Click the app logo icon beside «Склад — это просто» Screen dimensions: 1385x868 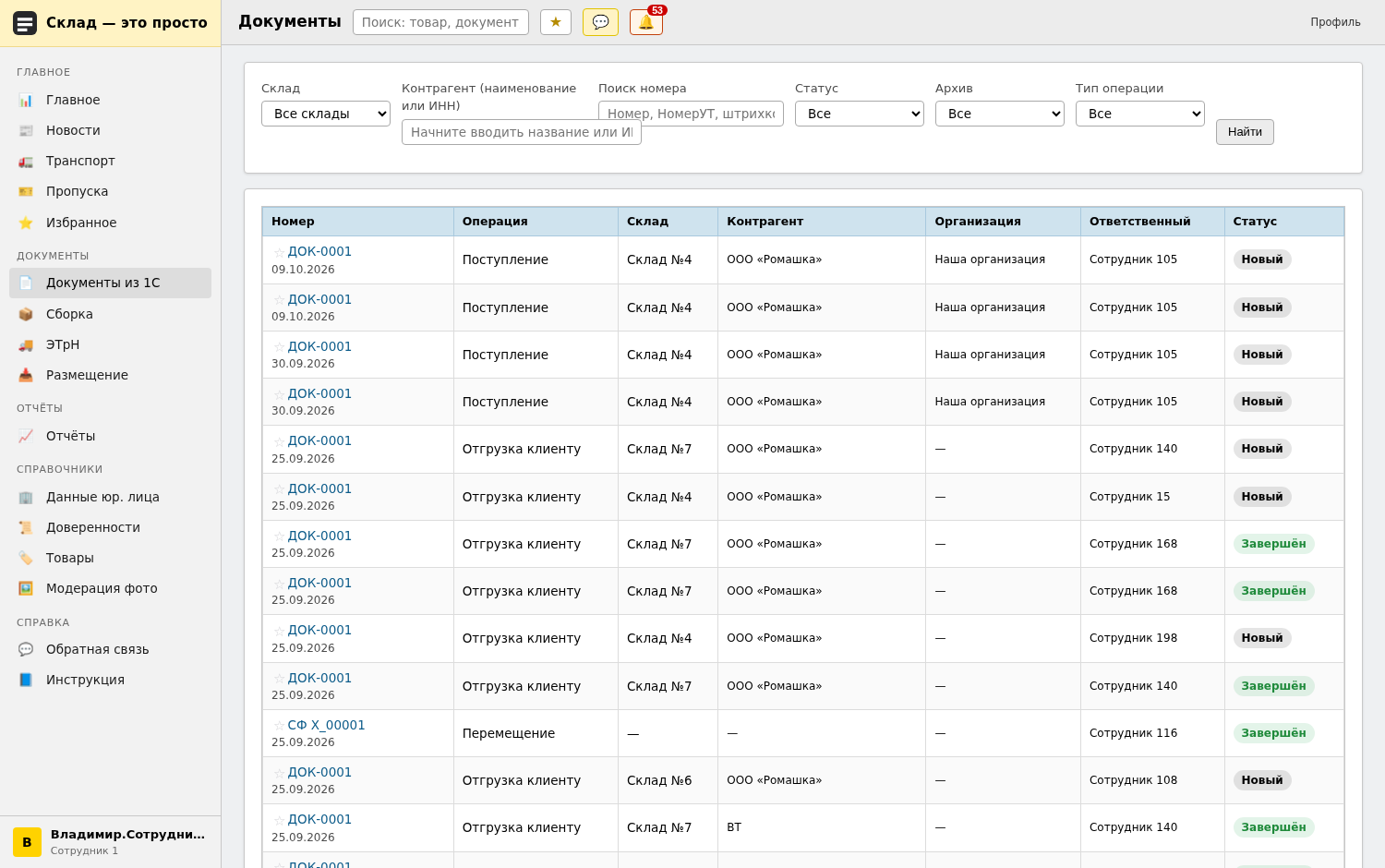point(25,23)
